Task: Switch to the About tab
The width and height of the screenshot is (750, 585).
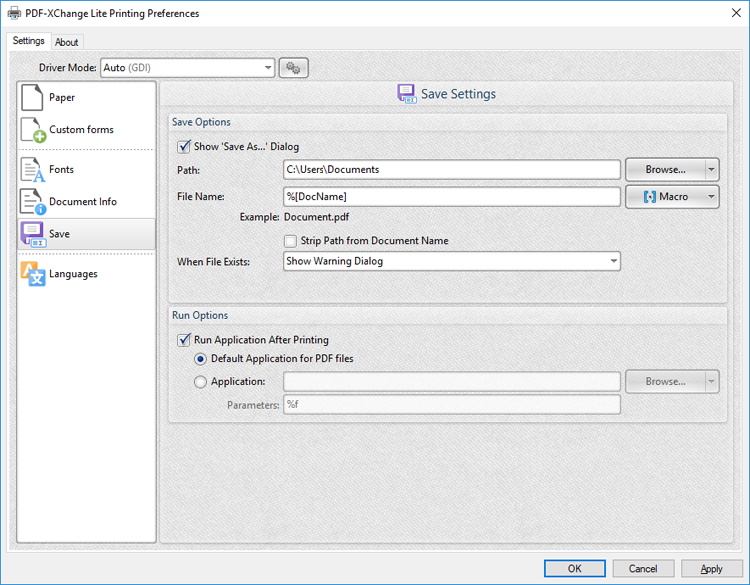Action: [67, 42]
